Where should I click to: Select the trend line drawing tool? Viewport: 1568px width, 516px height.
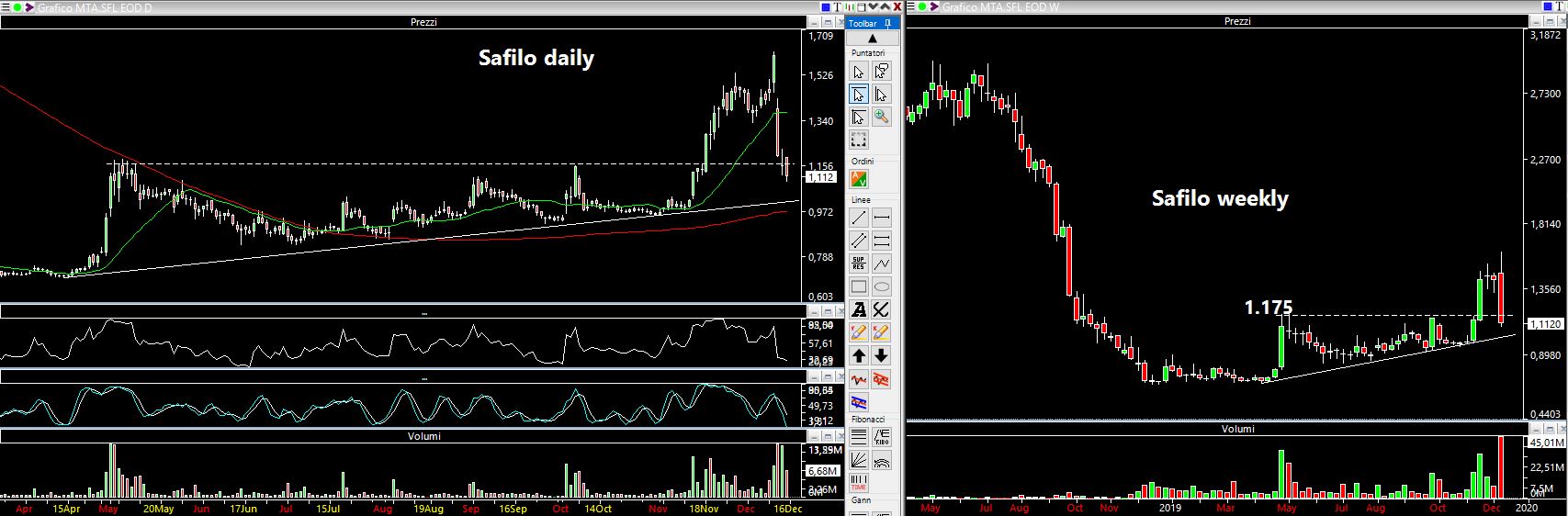pyautogui.click(x=859, y=219)
